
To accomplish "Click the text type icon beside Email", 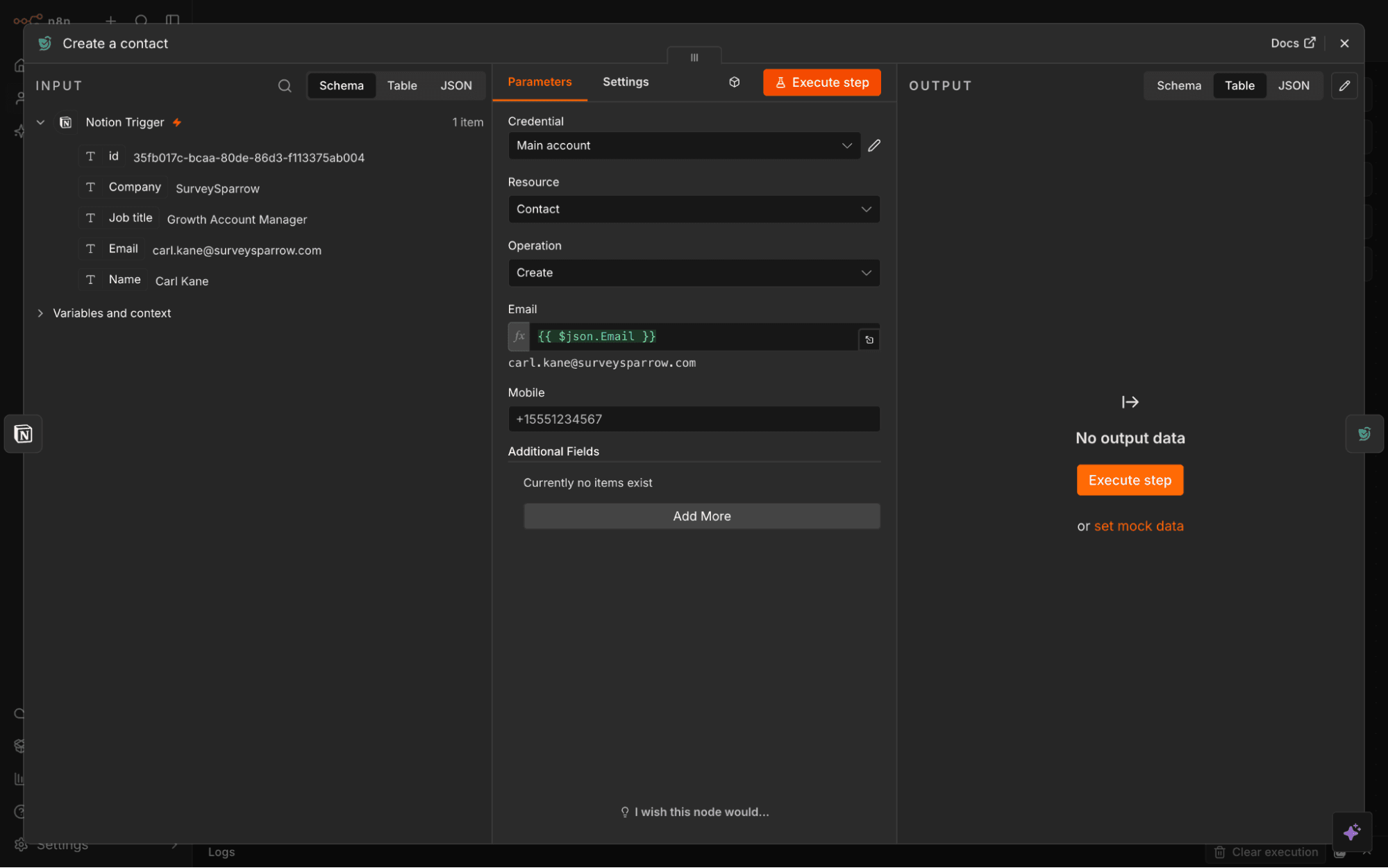I will click(x=90, y=249).
